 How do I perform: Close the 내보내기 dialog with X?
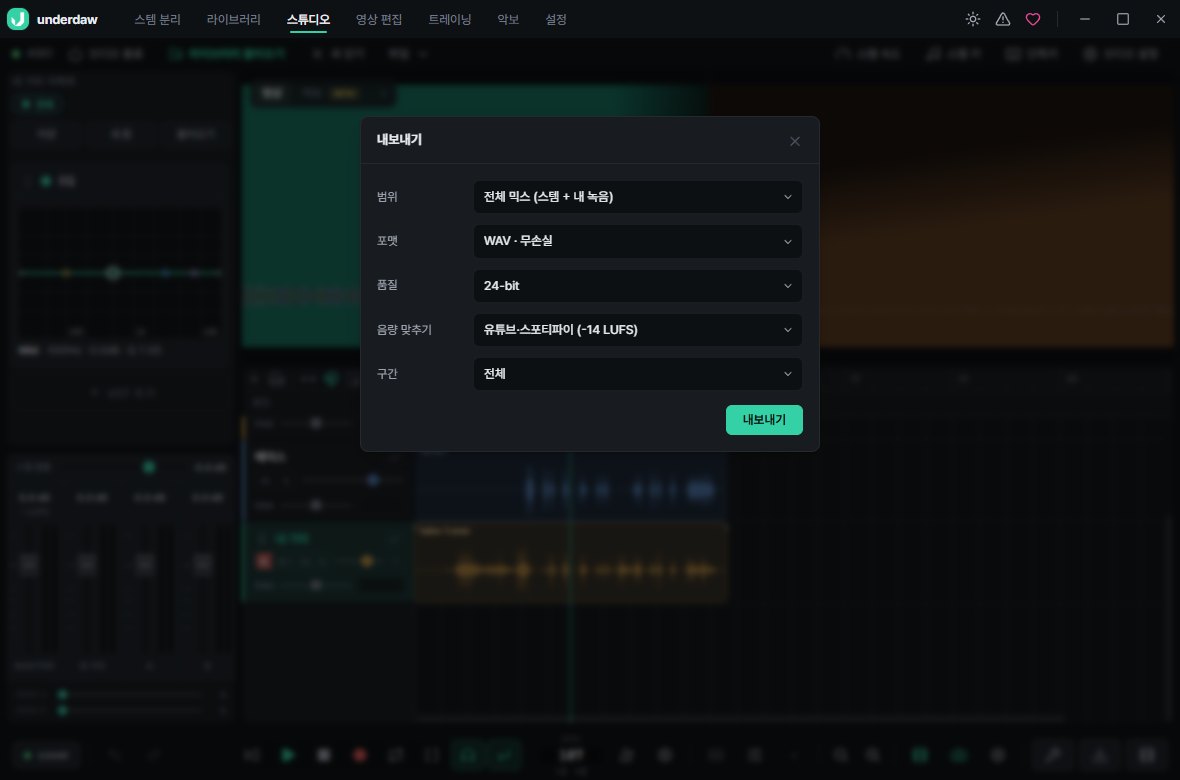click(x=795, y=142)
